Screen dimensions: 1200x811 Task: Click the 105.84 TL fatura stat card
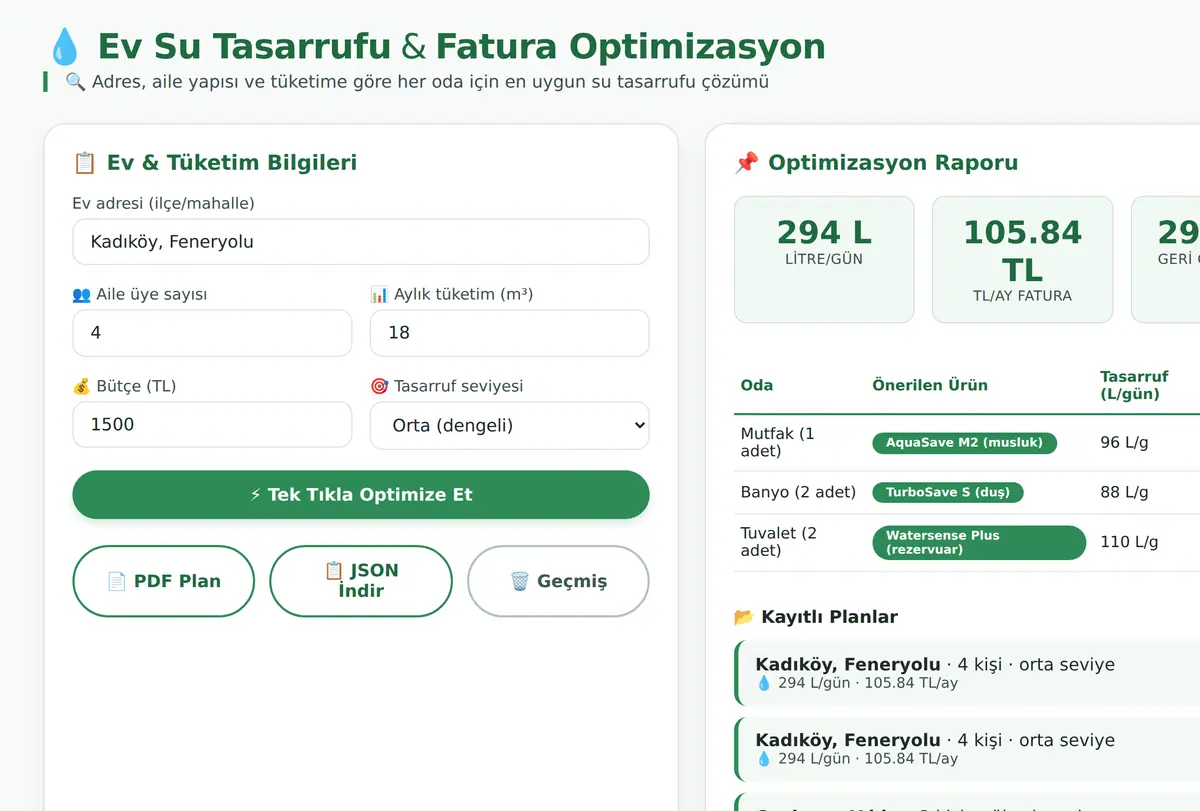pos(1022,260)
